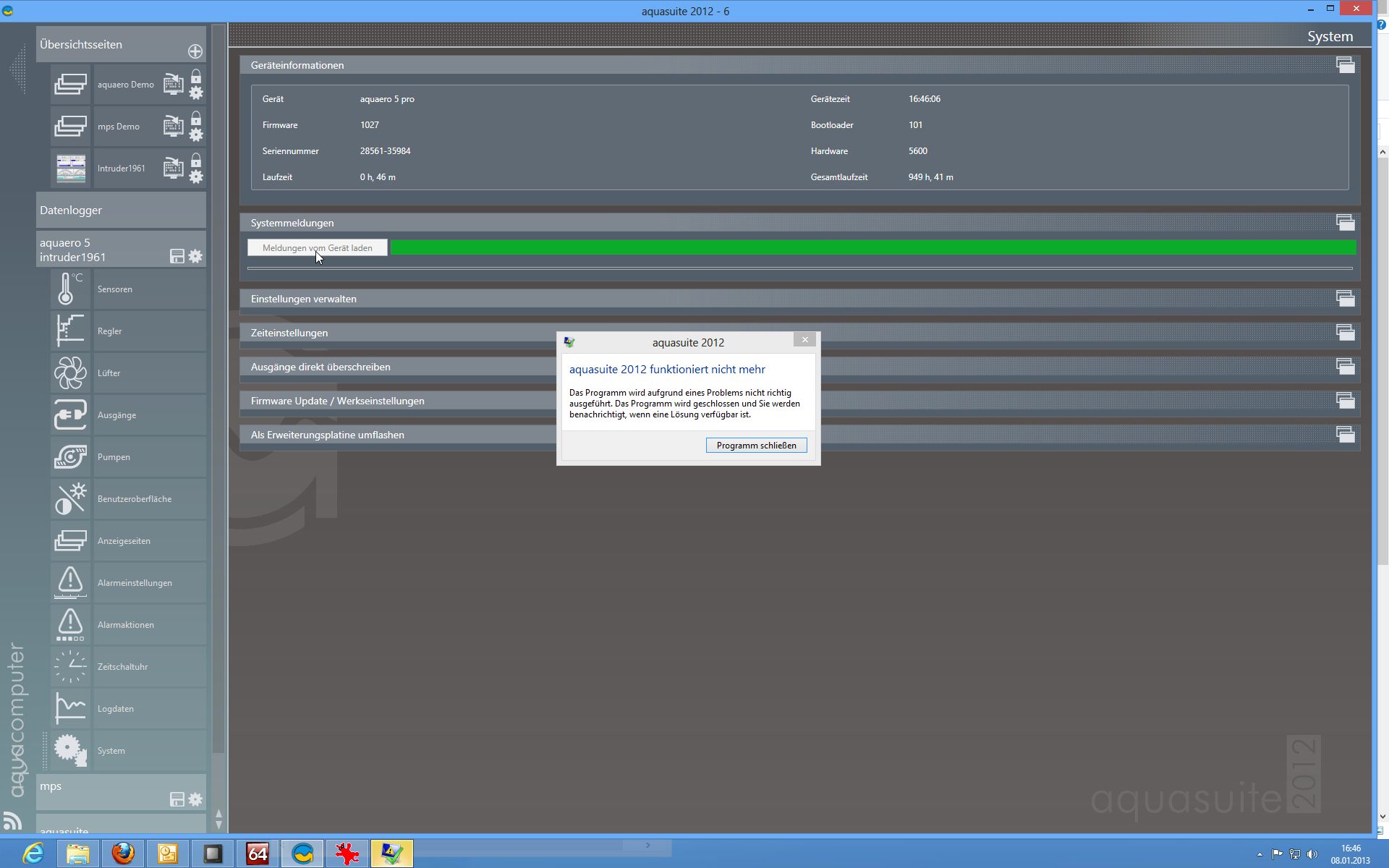Click the Zeitschaltuhr clock icon
This screenshot has height=868, width=1389.
70,667
